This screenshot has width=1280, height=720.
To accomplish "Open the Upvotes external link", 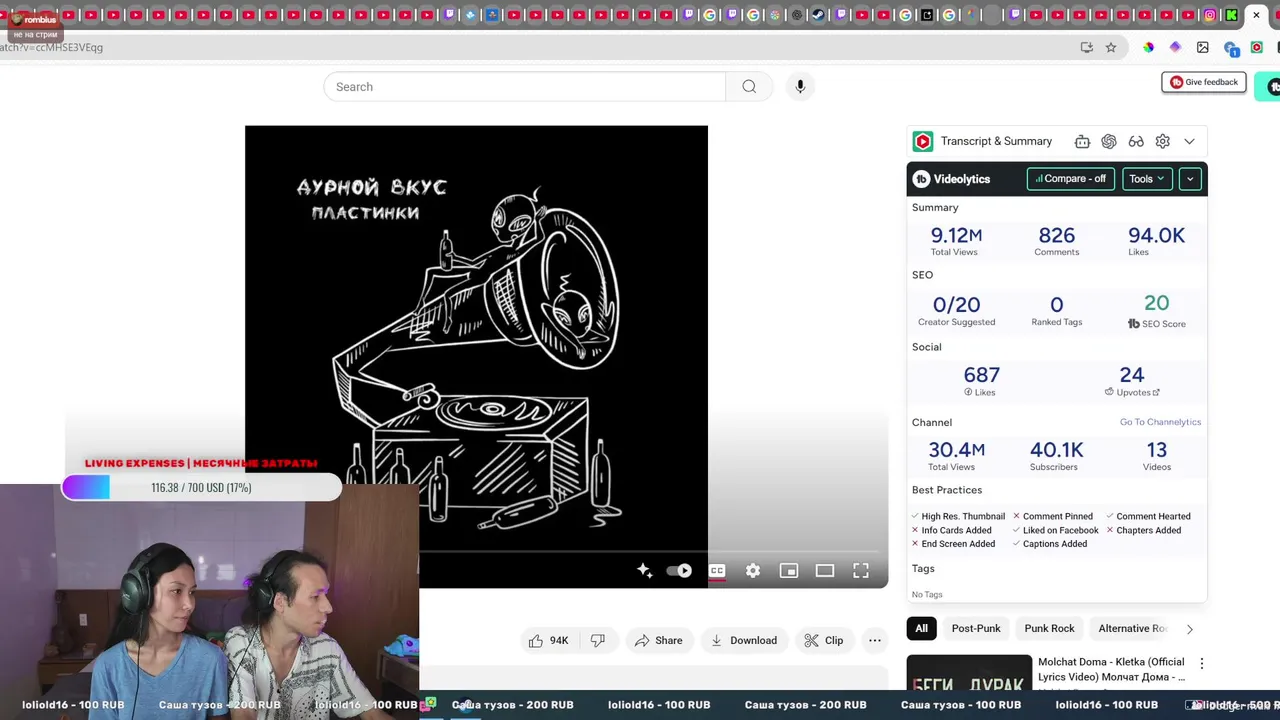I will coord(1133,392).
